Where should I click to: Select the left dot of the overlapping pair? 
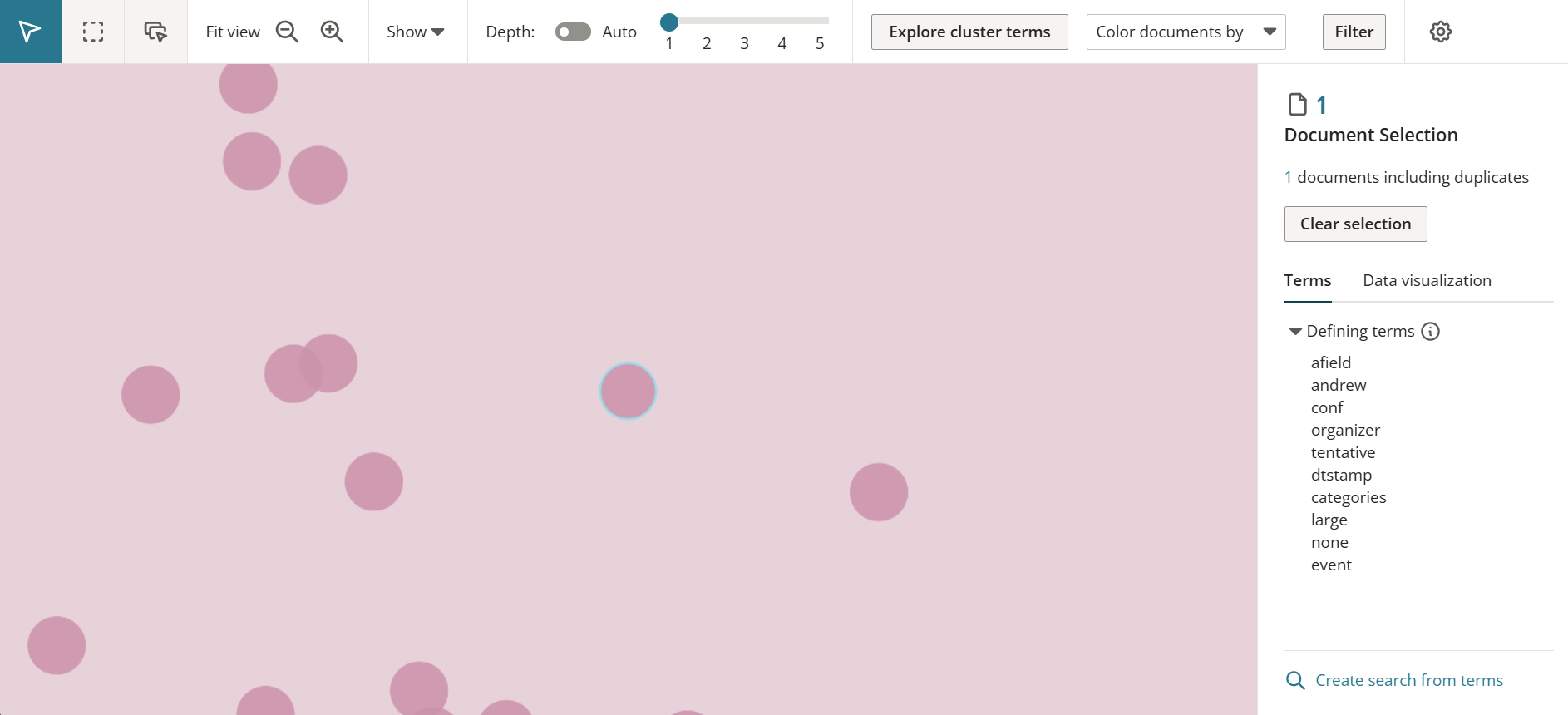[x=288, y=374]
